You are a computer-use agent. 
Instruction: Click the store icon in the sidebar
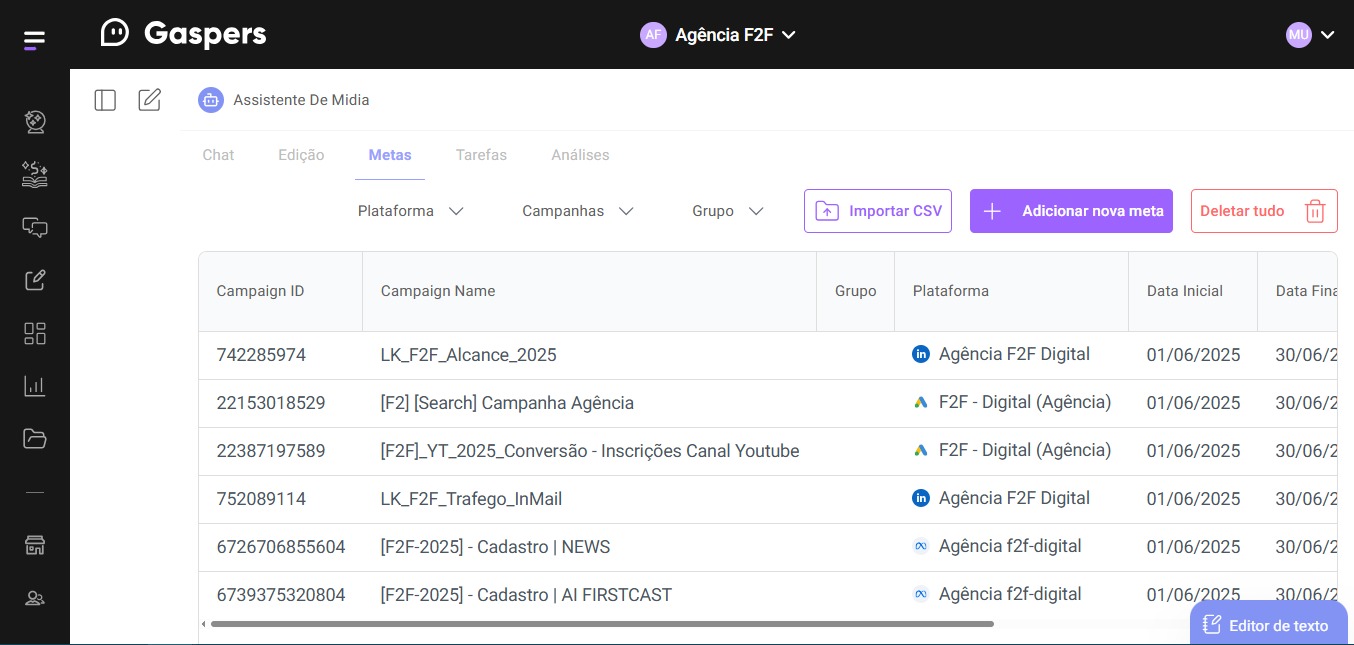pyautogui.click(x=35, y=545)
